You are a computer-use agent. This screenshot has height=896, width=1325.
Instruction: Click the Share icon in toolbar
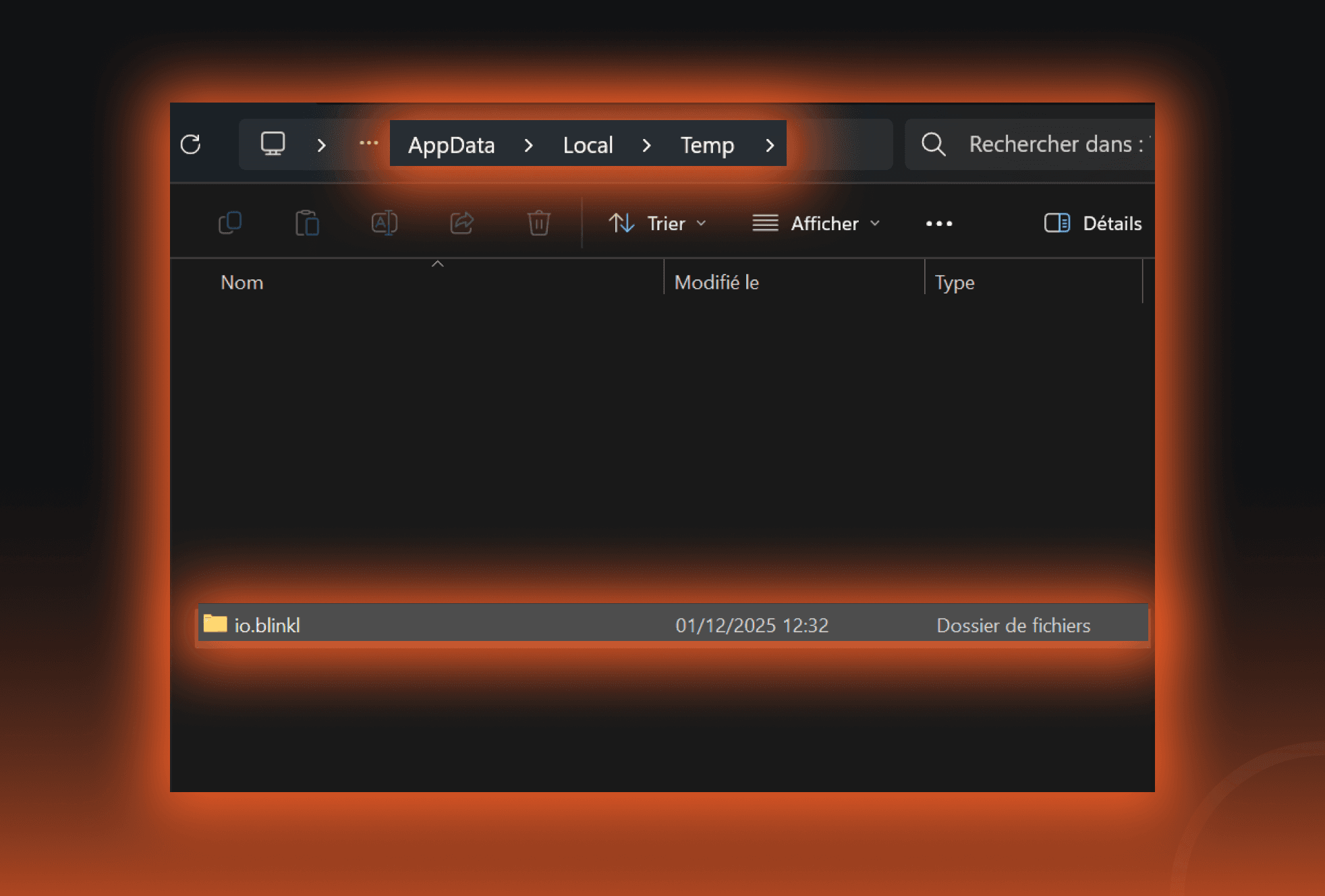point(461,223)
